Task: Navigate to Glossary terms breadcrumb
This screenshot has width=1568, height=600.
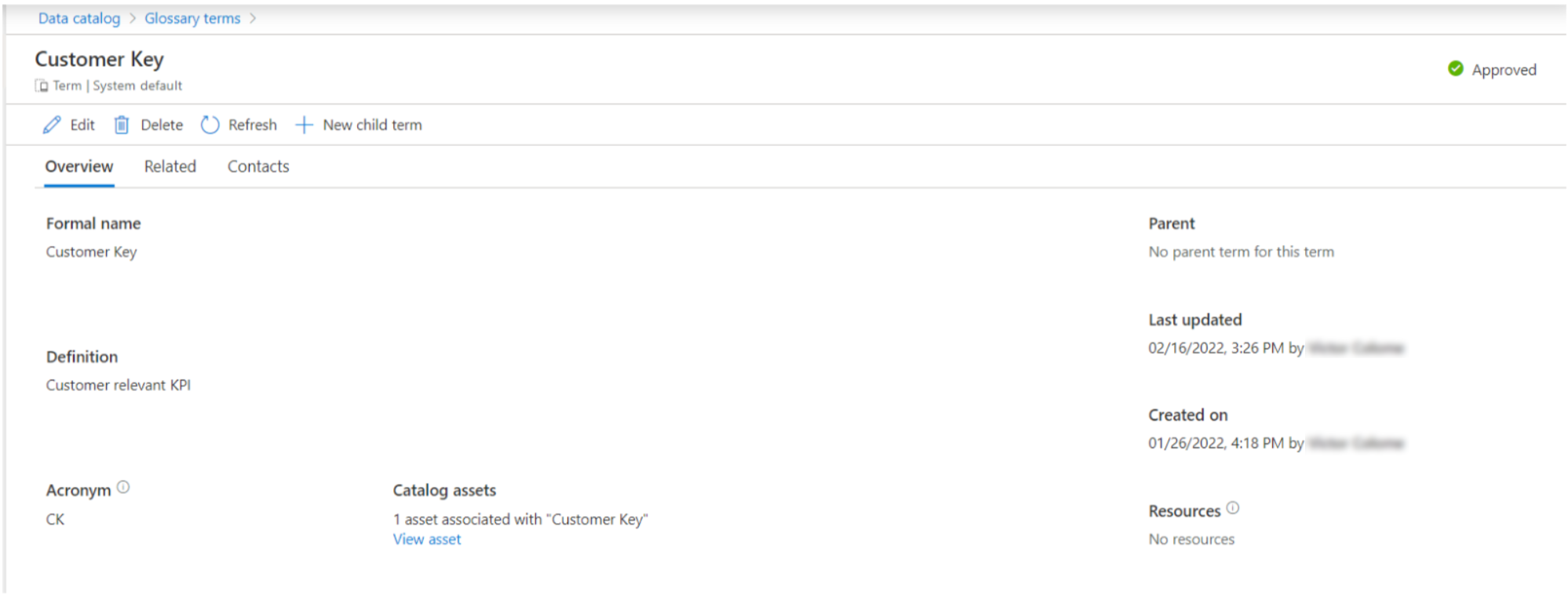Action: click(192, 18)
